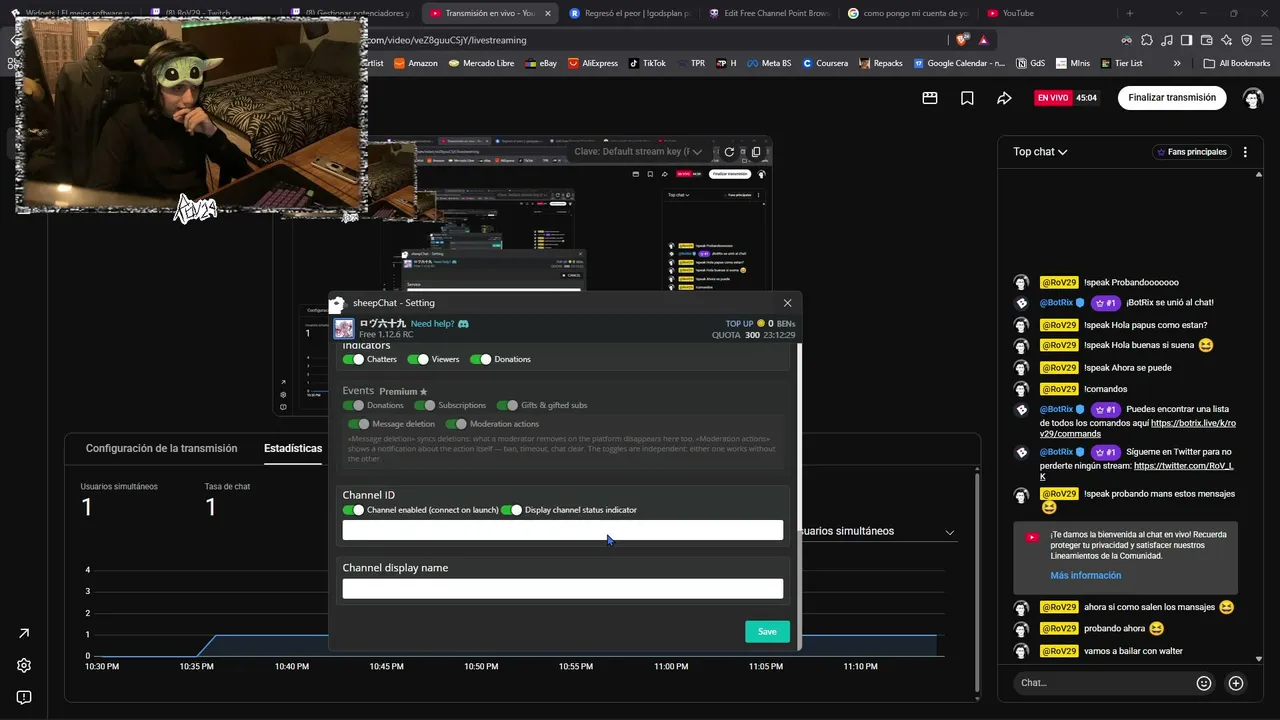Screen dimensions: 1280x720
Task: Click the mask extension icon in toolbar
Action: (1126, 40)
